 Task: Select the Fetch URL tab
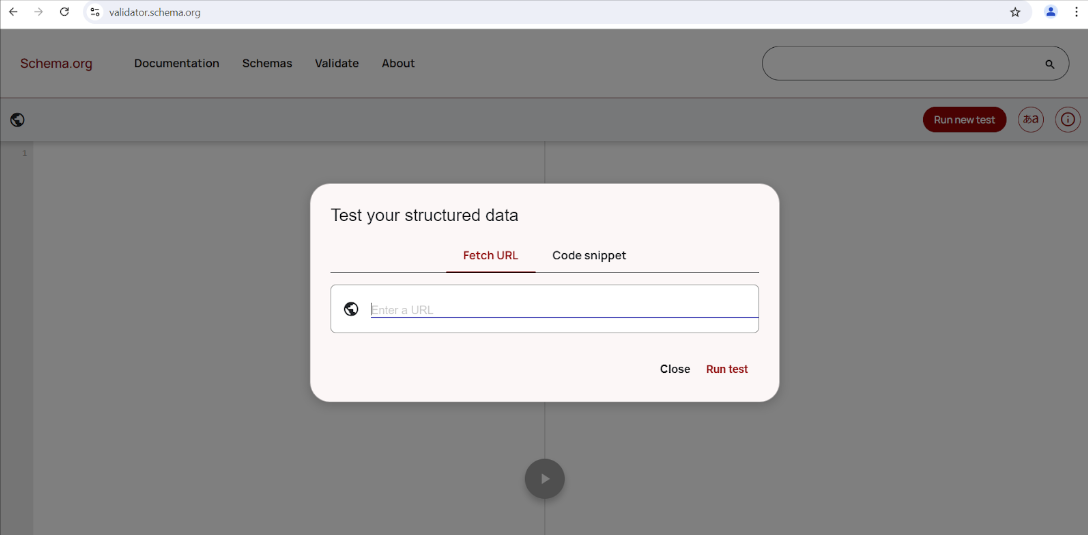[x=491, y=255]
